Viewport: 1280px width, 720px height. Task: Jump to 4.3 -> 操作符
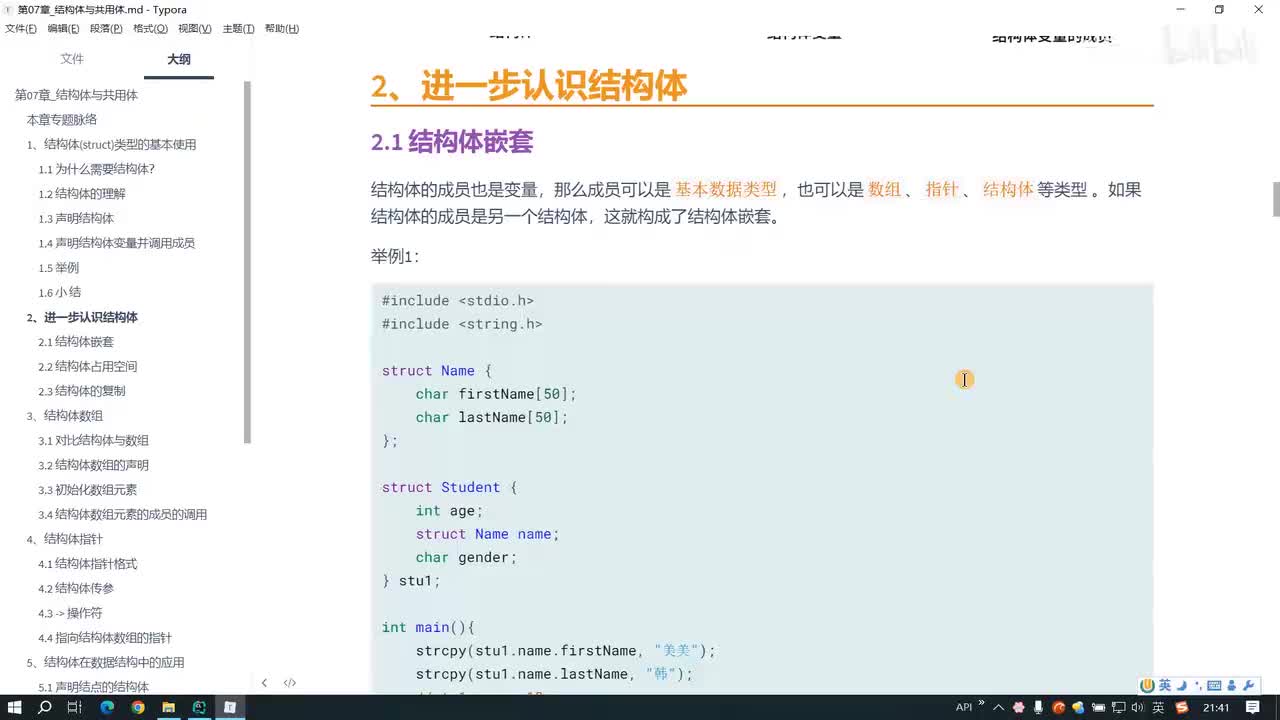click(x=70, y=613)
